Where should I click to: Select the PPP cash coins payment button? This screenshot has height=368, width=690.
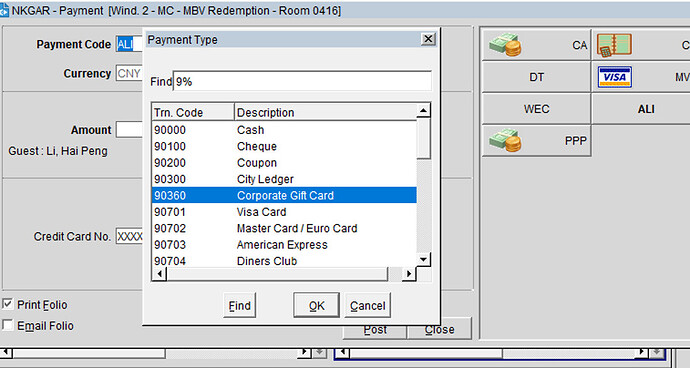(536, 140)
